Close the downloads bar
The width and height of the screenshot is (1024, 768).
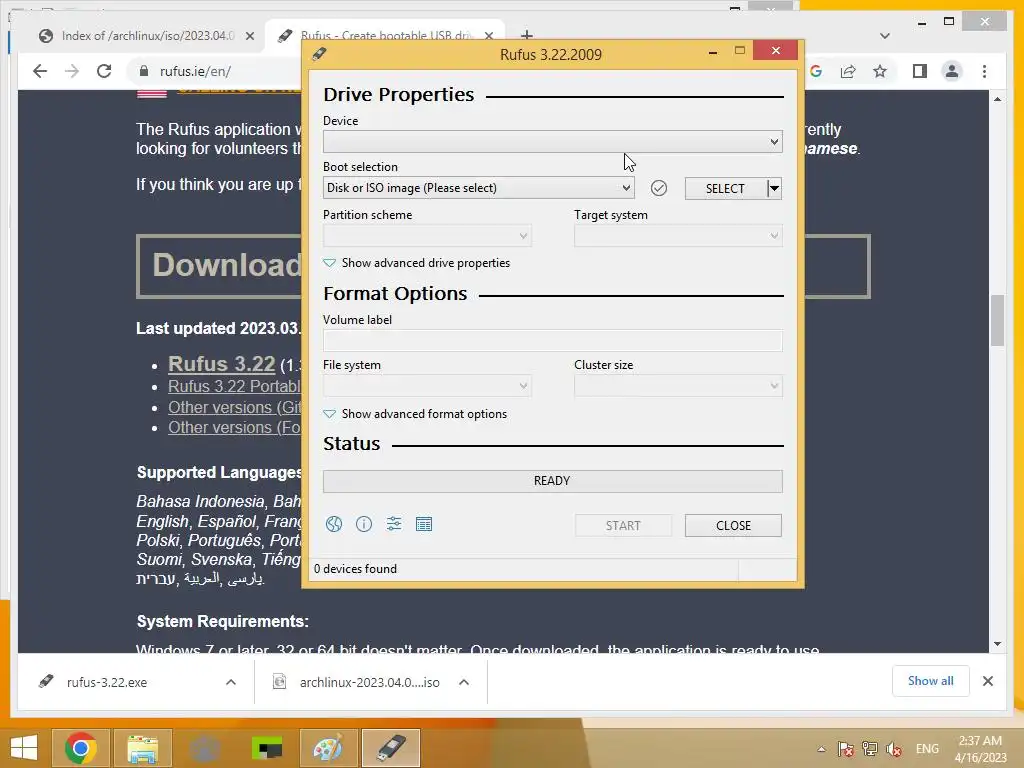point(987,681)
